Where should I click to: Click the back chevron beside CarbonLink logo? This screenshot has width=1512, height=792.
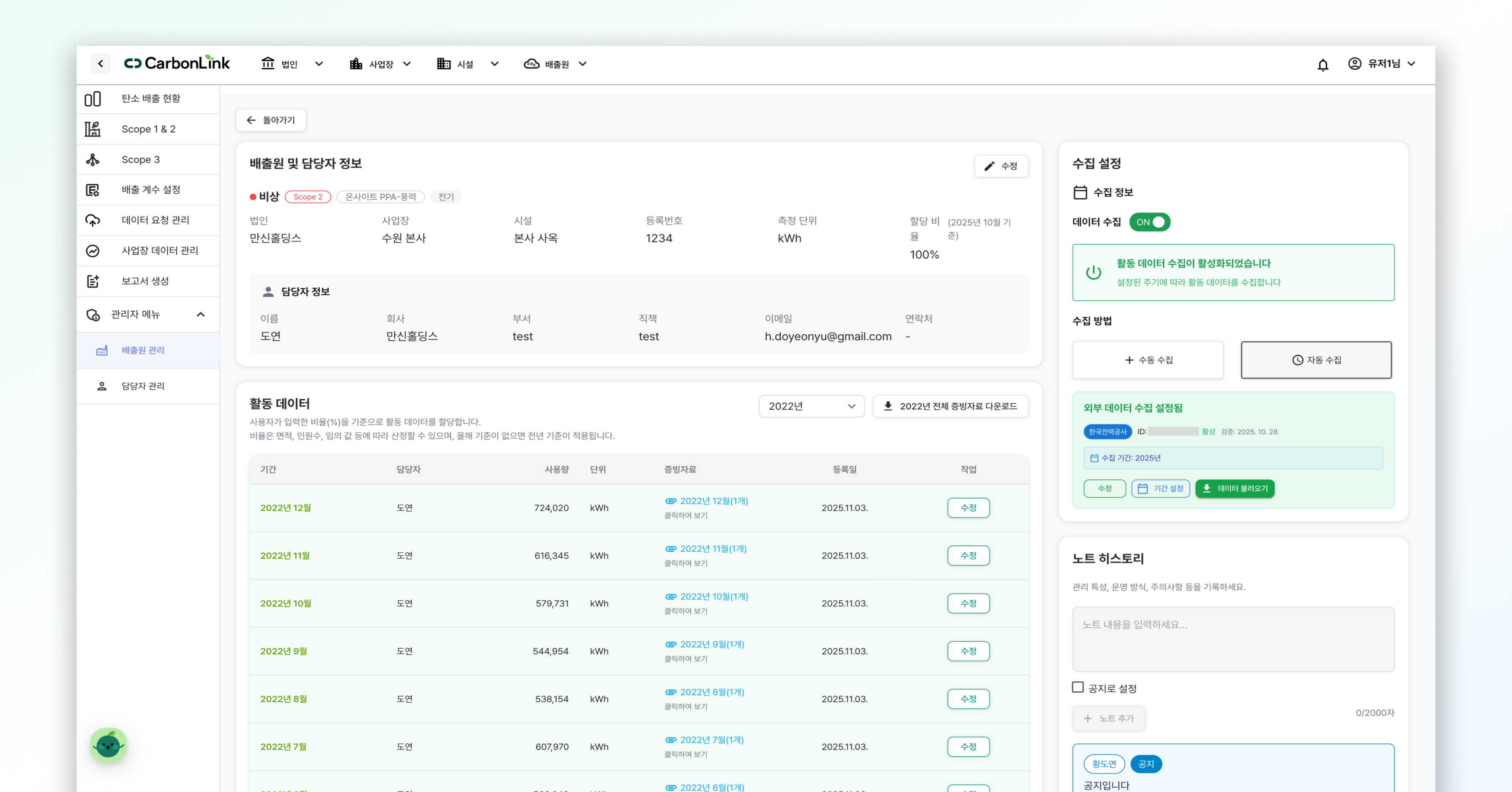tap(100, 63)
